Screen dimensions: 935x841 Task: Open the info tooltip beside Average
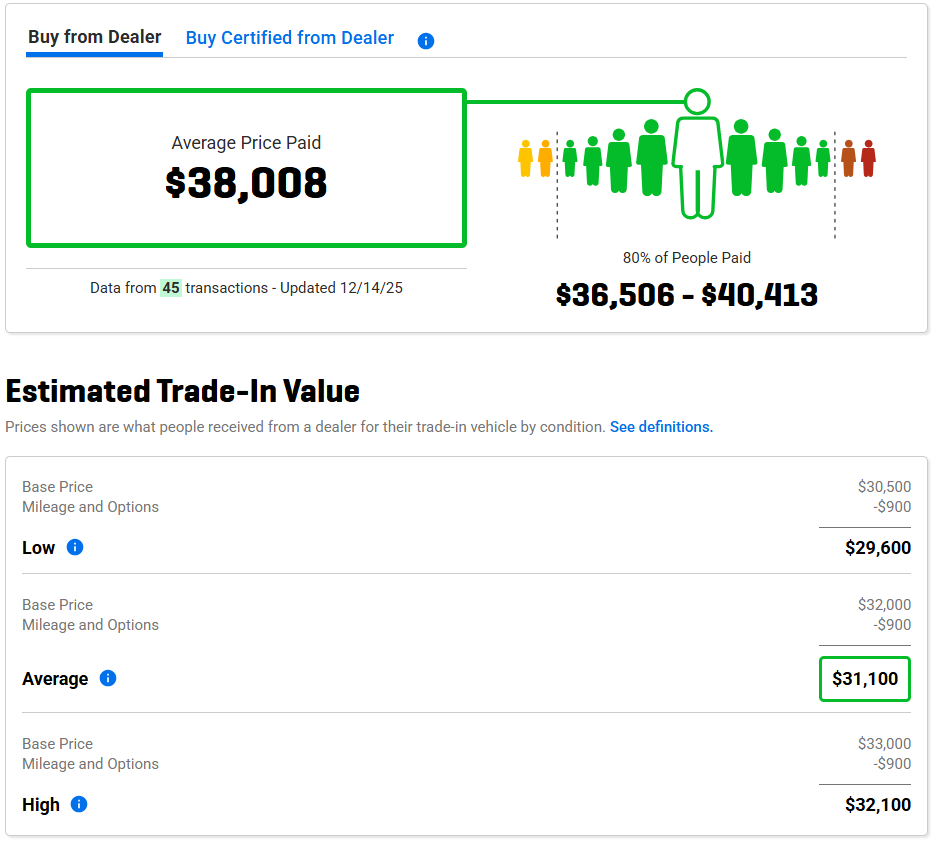pyautogui.click(x=108, y=678)
